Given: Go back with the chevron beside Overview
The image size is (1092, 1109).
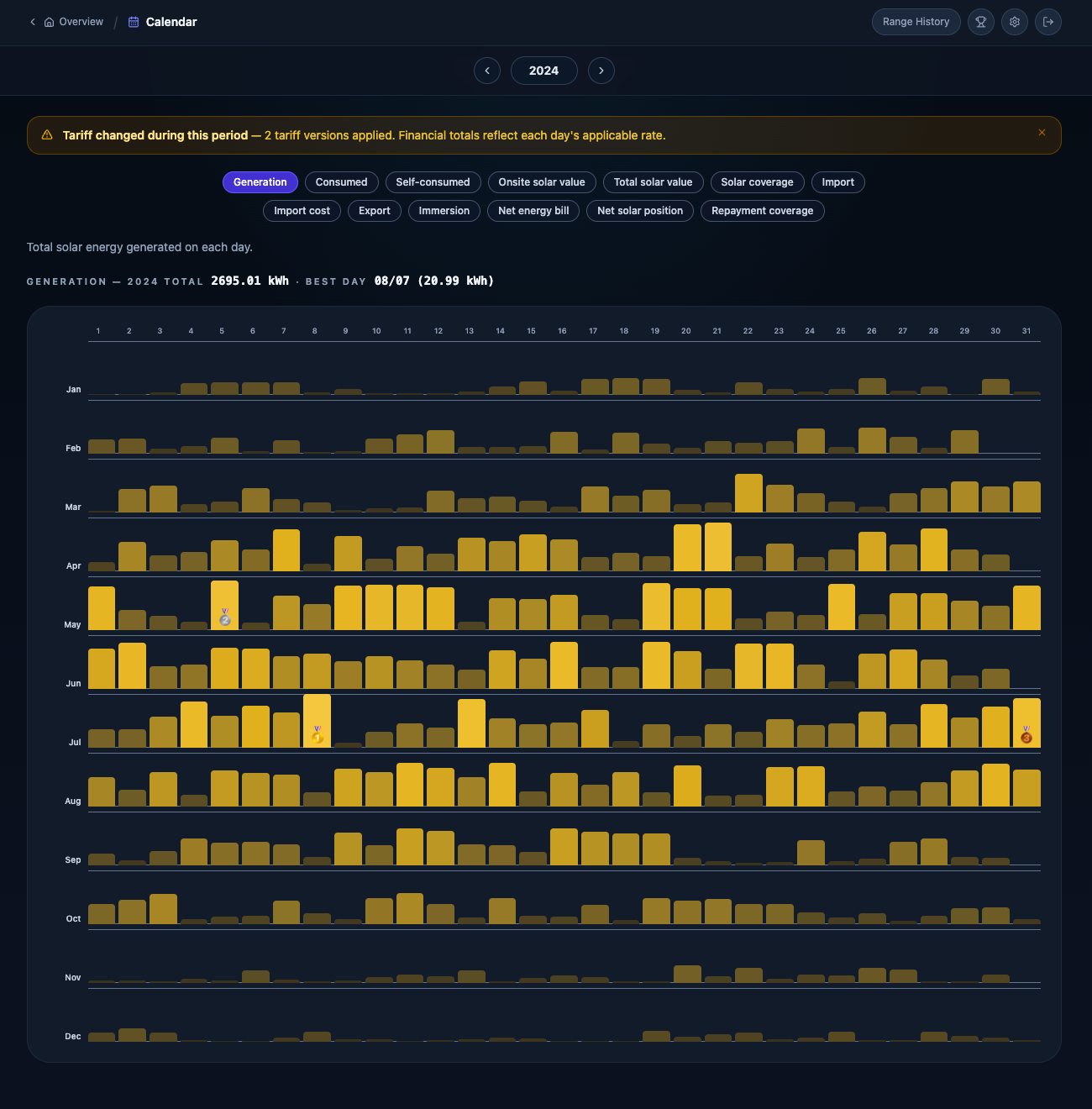Looking at the screenshot, I should pos(33,22).
